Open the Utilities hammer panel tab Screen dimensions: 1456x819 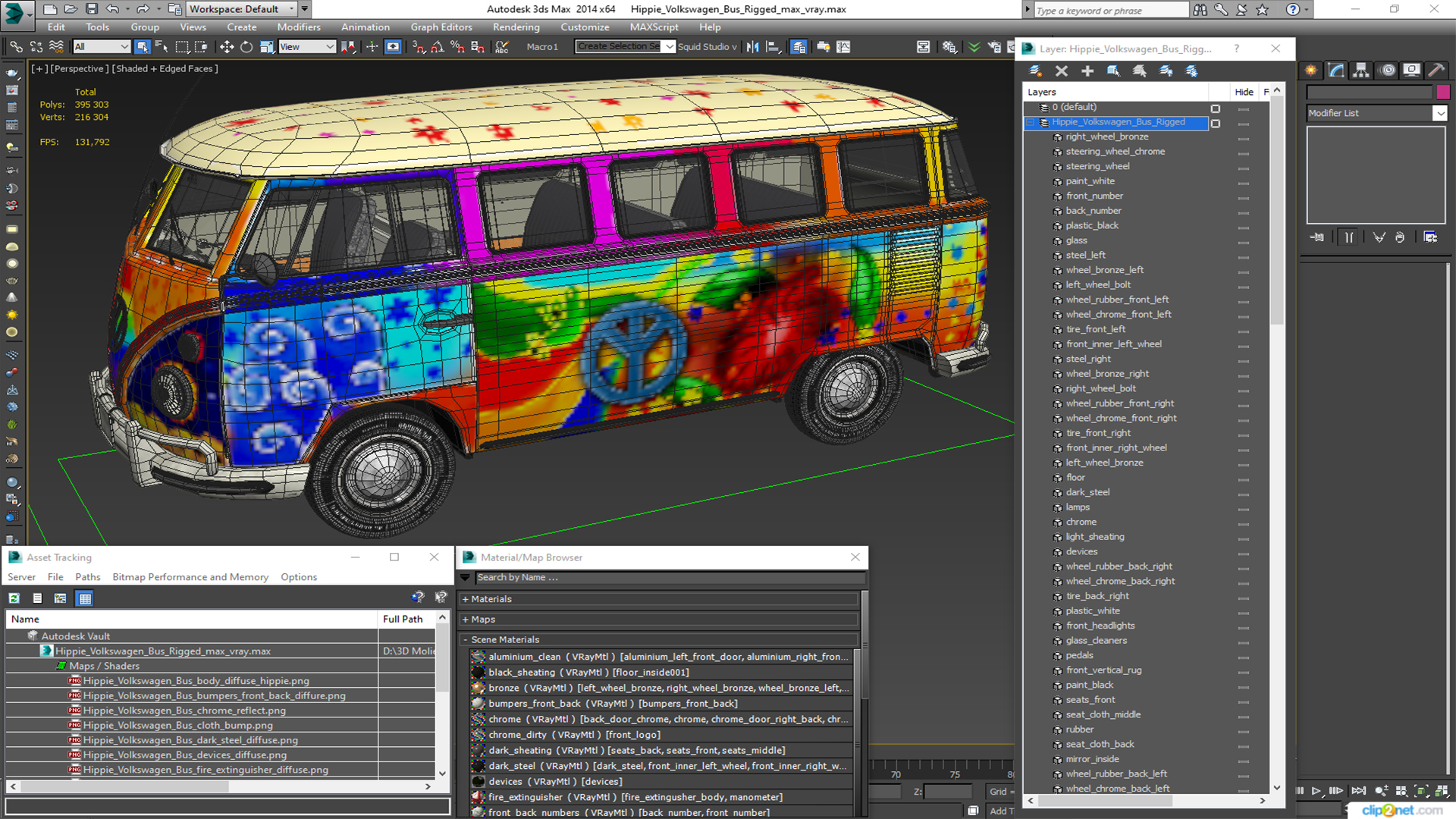pos(1436,71)
